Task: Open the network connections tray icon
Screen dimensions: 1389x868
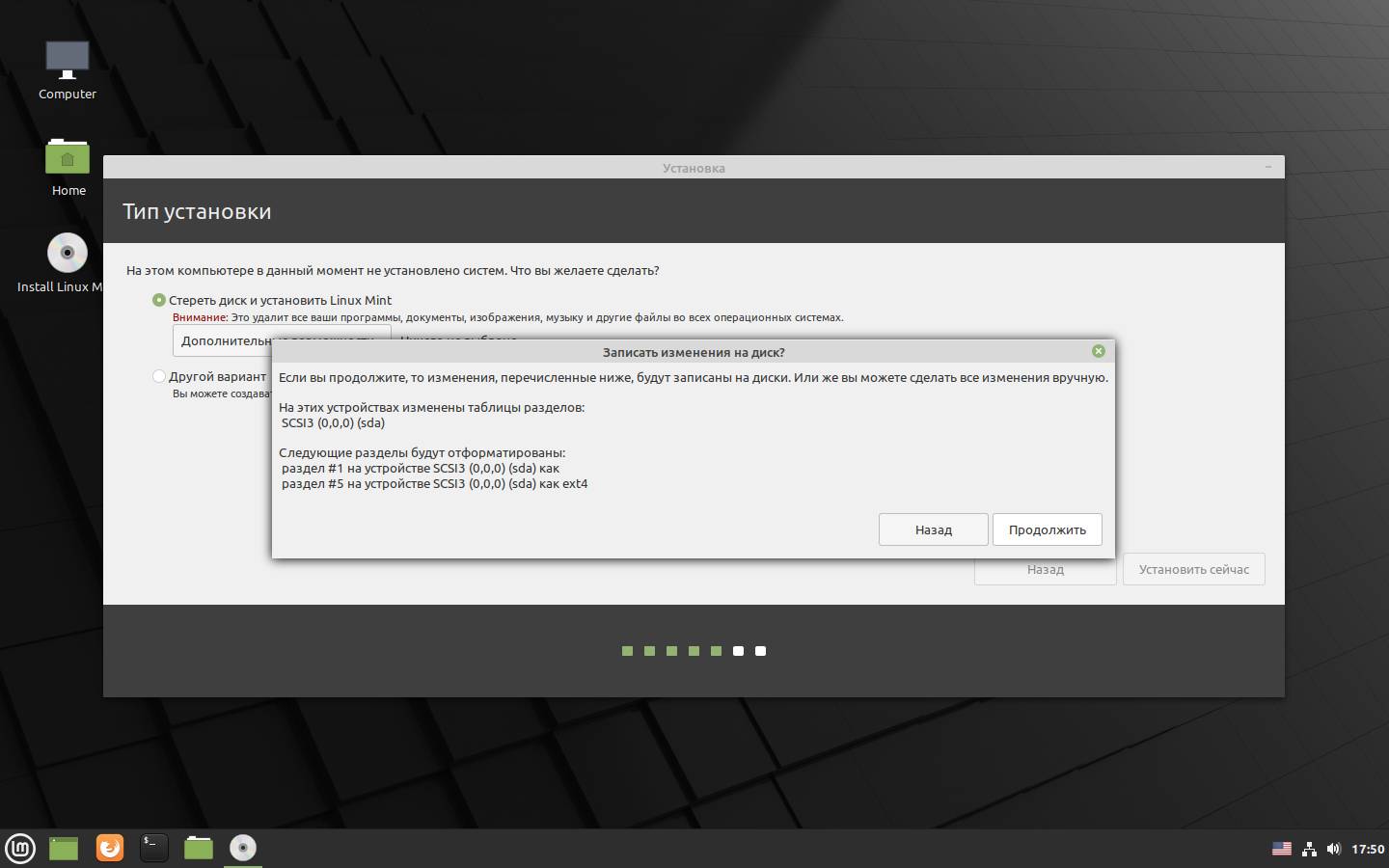Action: point(1309,849)
